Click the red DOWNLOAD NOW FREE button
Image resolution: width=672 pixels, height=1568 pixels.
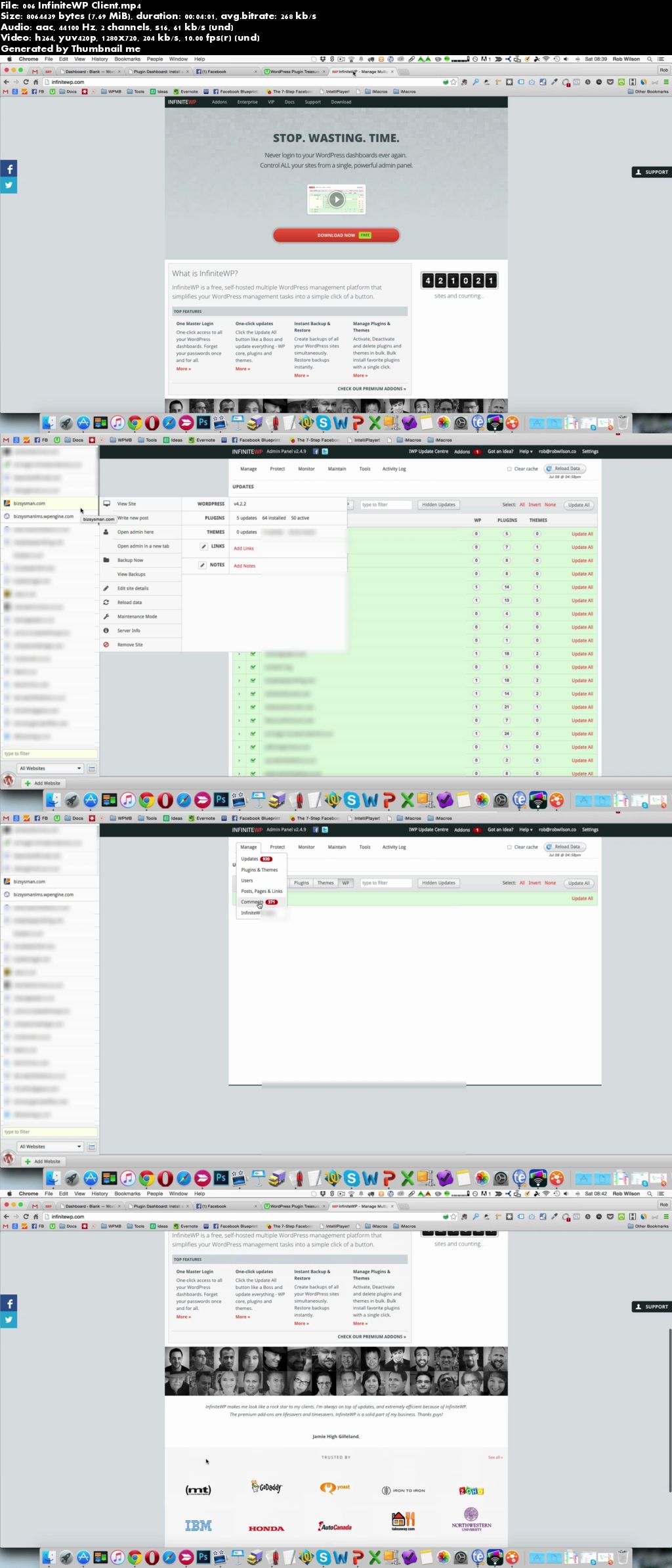pos(336,235)
